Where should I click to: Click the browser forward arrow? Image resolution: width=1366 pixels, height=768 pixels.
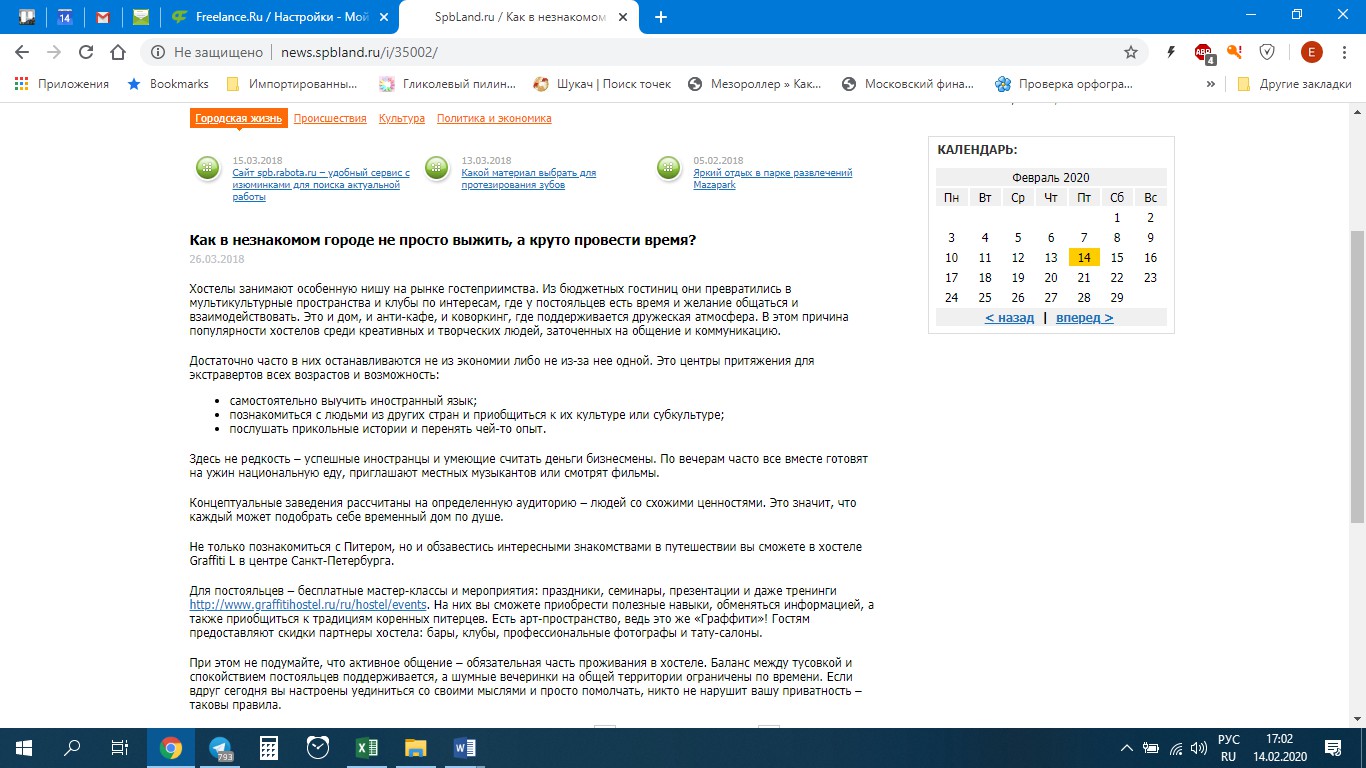coord(54,52)
